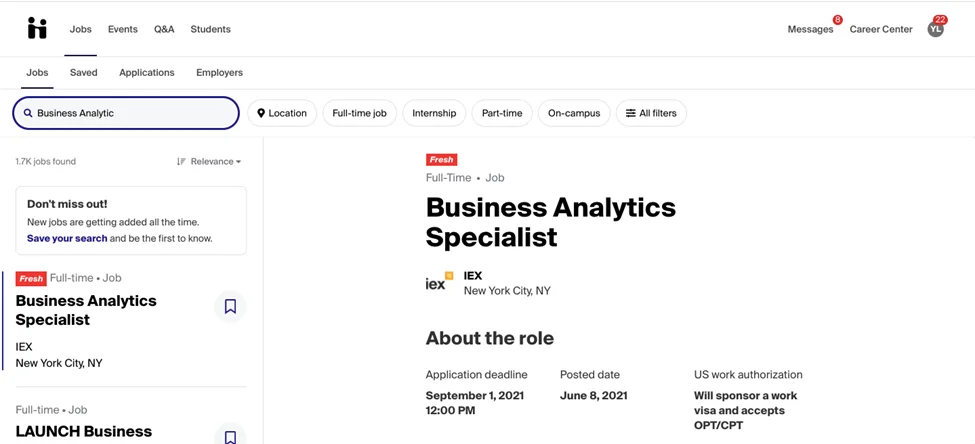Open All filters panel

tap(651, 113)
